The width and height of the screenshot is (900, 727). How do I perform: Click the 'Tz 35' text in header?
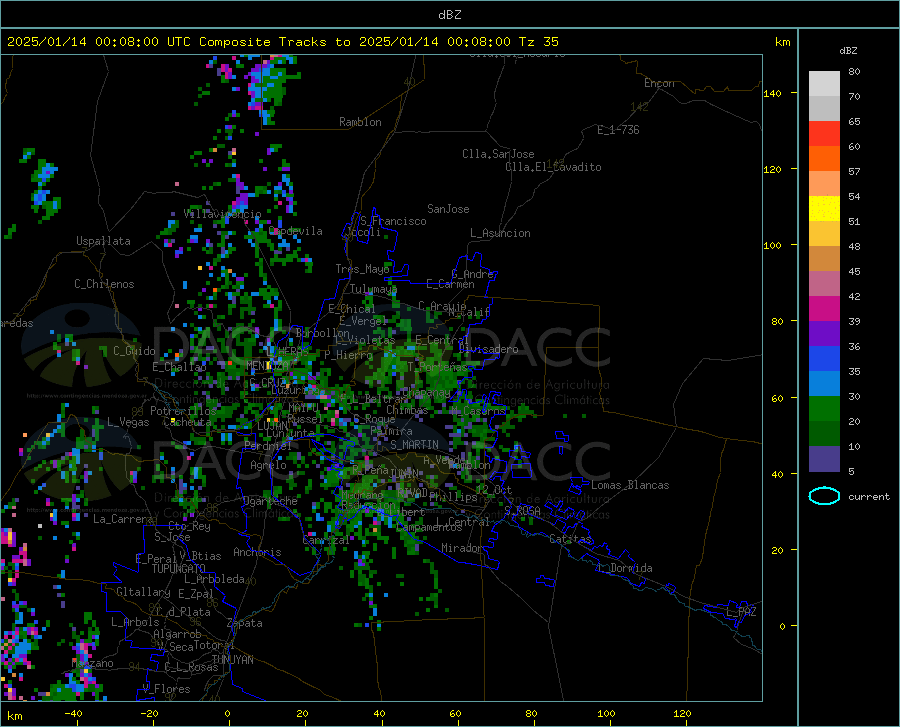538,42
